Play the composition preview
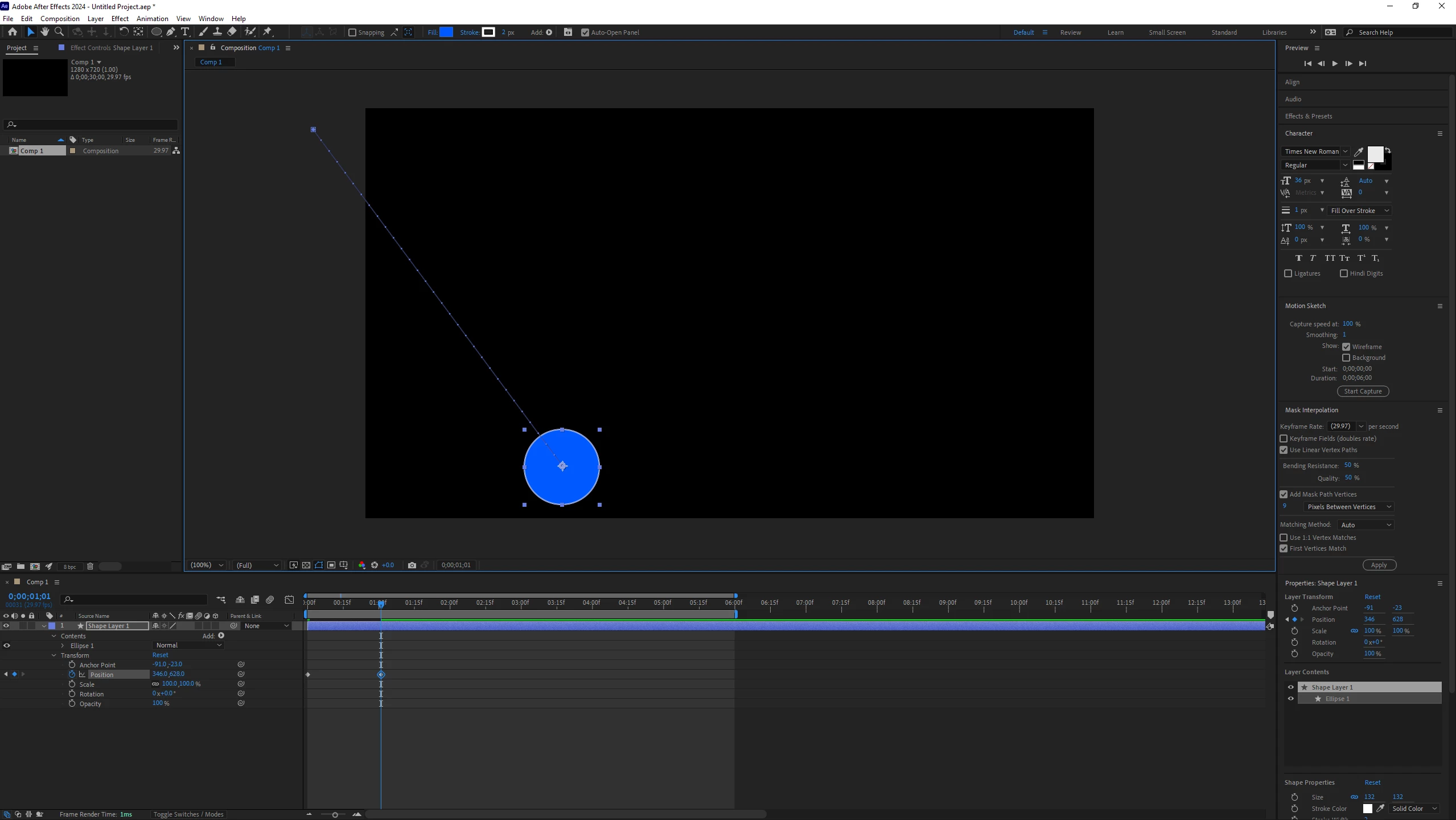Image resolution: width=1456 pixels, height=820 pixels. (1335, 64)
